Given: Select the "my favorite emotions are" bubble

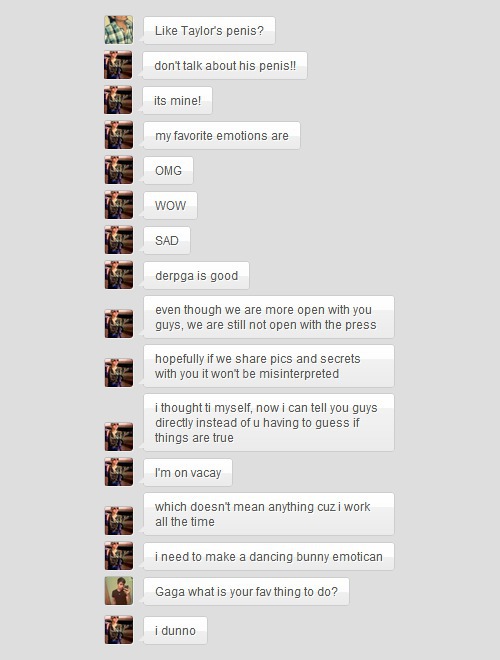Looking at the screenshot, I should click(x=222, y=136).
